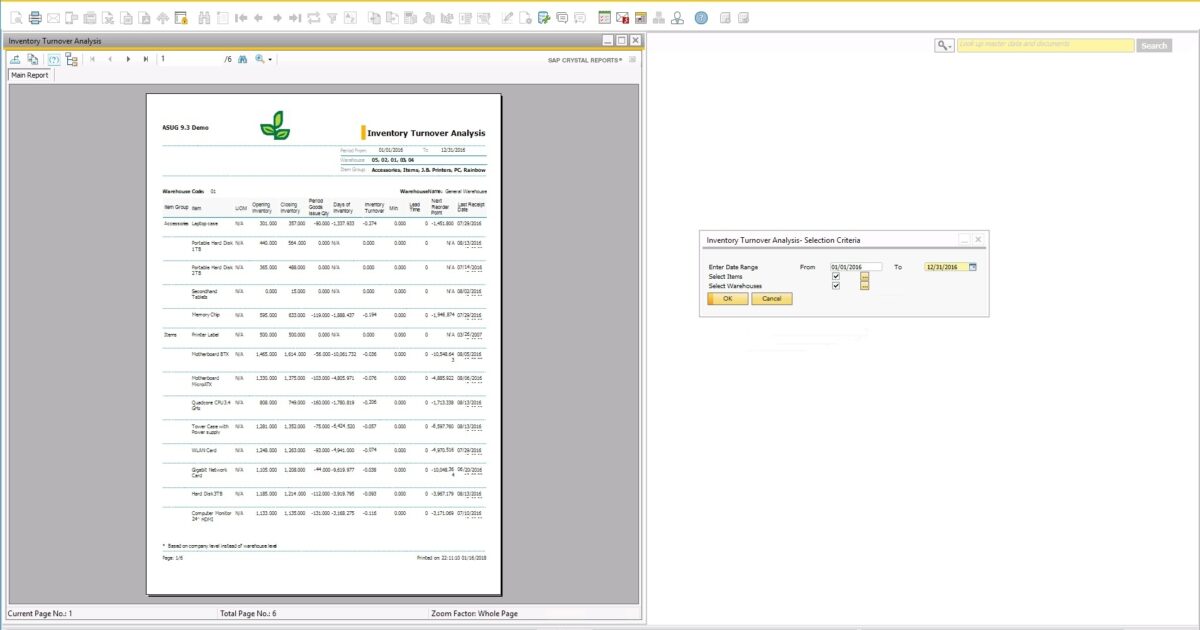The image size is (1200, 630).
Task: Open the Select Warehouses browse (...) button
Action: click(x=864, y=287)
